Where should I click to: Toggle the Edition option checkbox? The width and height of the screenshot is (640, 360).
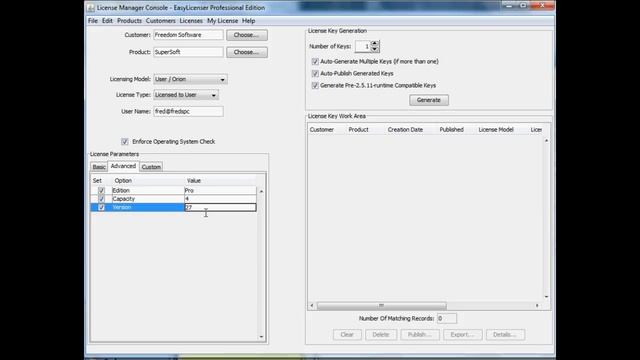[101, 191]
